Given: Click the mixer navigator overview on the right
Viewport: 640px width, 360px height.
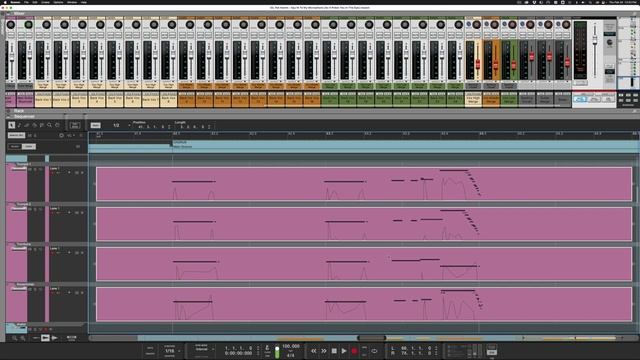Looking at the screenshot, I should (x=629, y=53).
